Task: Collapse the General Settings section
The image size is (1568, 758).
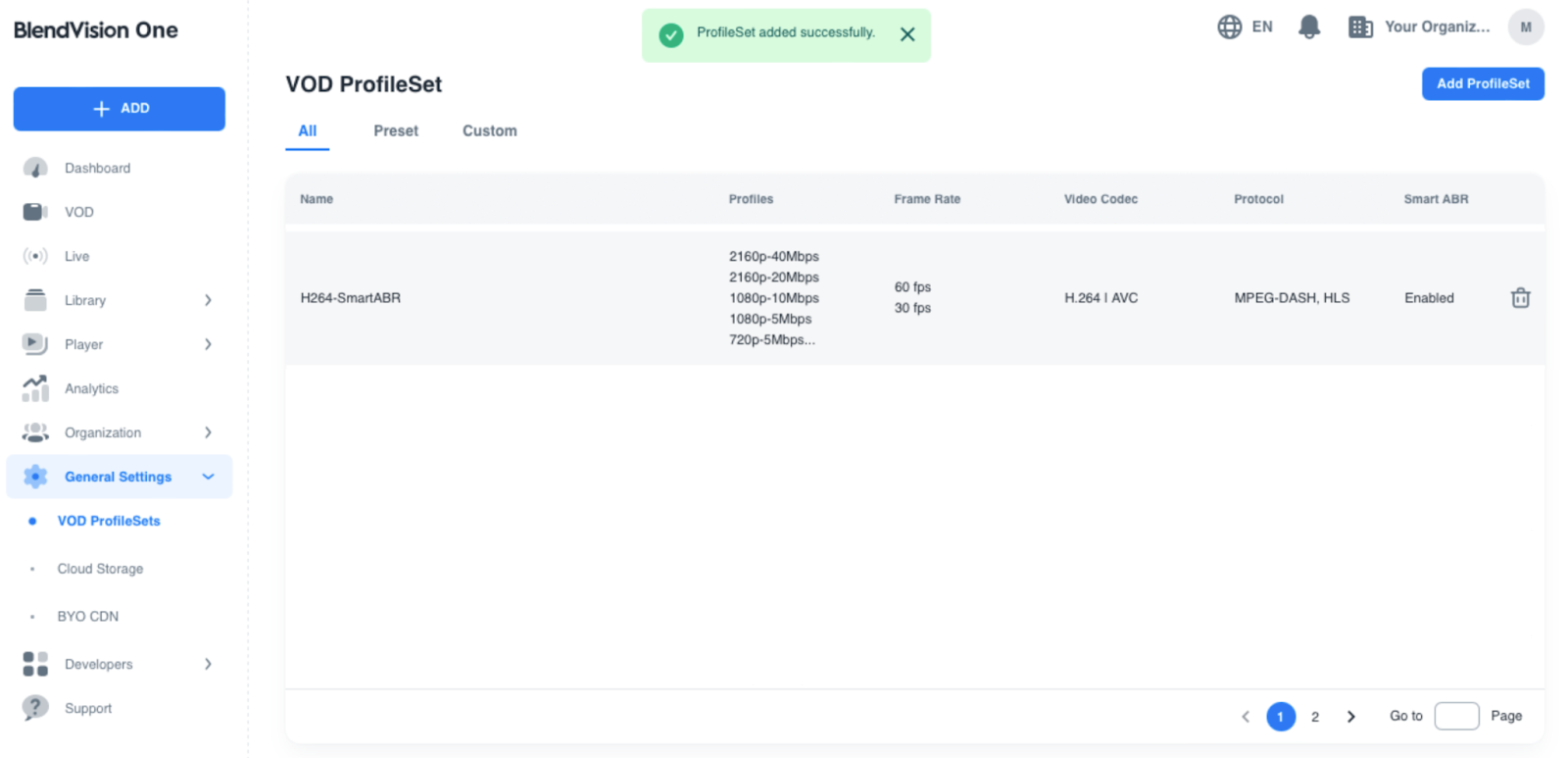Action: [x=208, y=478]
